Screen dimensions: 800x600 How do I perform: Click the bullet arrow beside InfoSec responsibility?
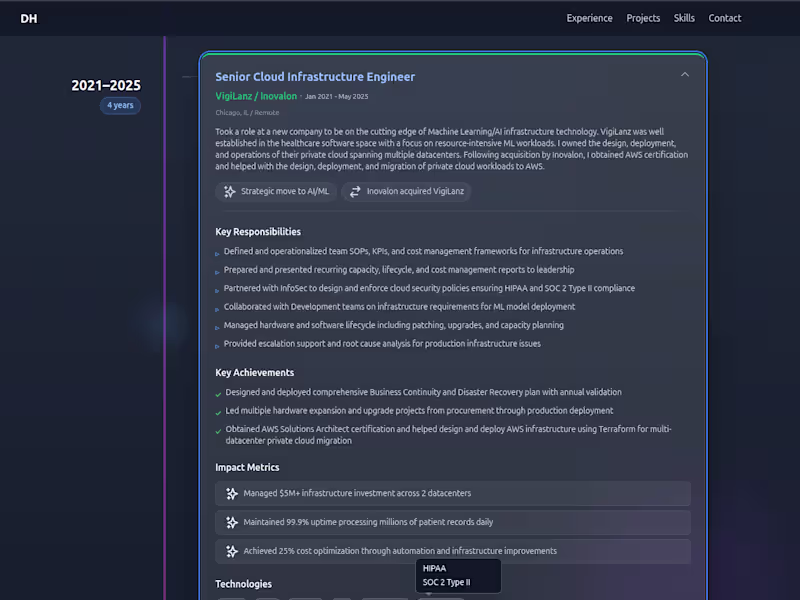[217, 290]
